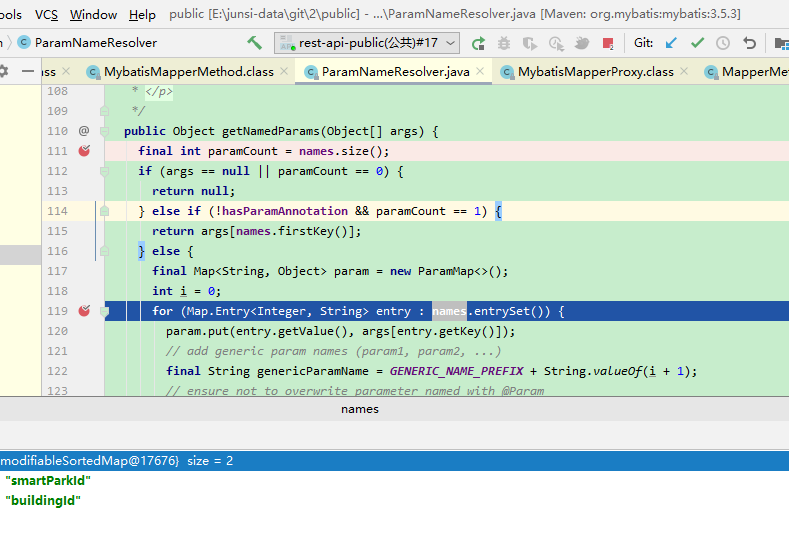Screen dimensions: 789x546
Task: Click the Git Commit green checkmark
Action: click(x=697, y=43)
